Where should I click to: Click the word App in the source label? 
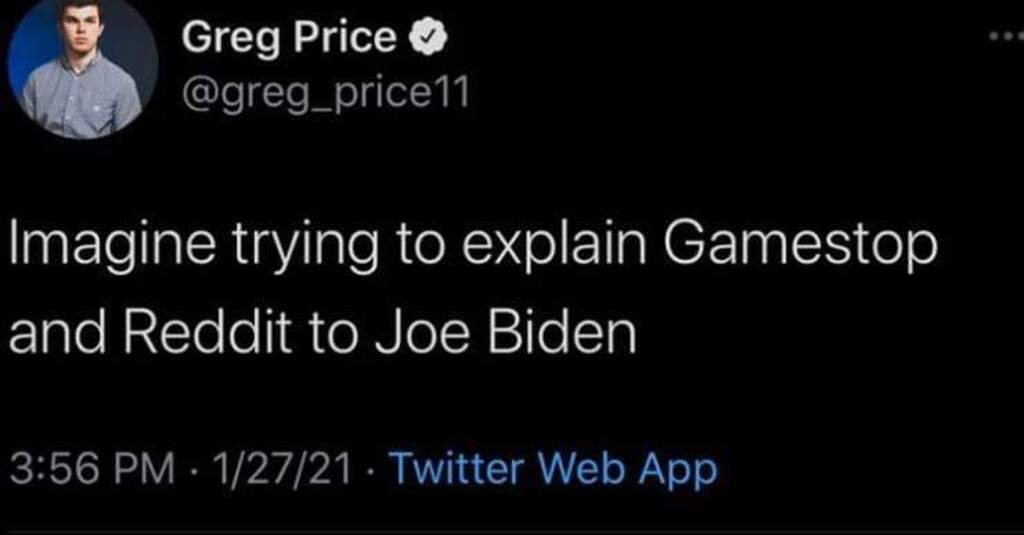click(684, 468)
